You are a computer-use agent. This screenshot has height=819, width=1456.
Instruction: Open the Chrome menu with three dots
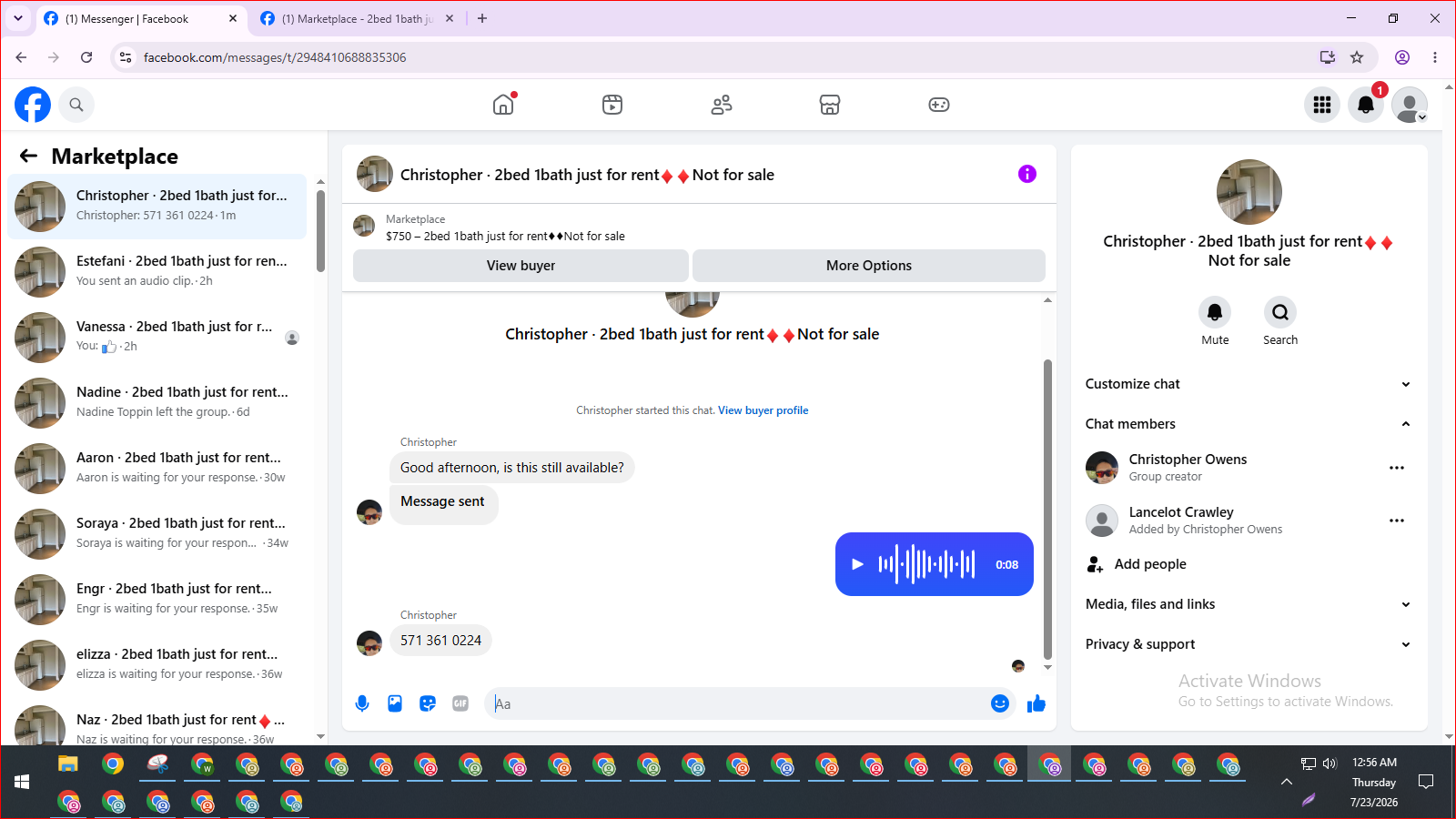pos(1435,57)
